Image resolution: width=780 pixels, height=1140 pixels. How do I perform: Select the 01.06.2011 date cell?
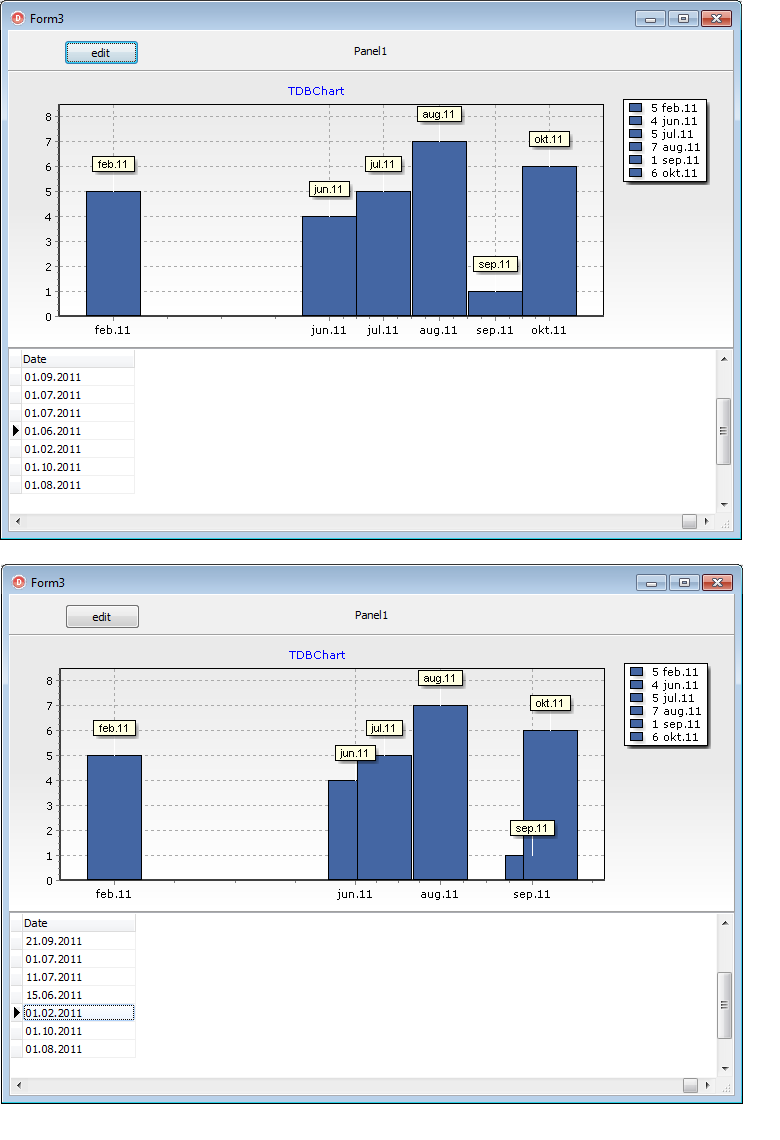click(x=78, y=431)
